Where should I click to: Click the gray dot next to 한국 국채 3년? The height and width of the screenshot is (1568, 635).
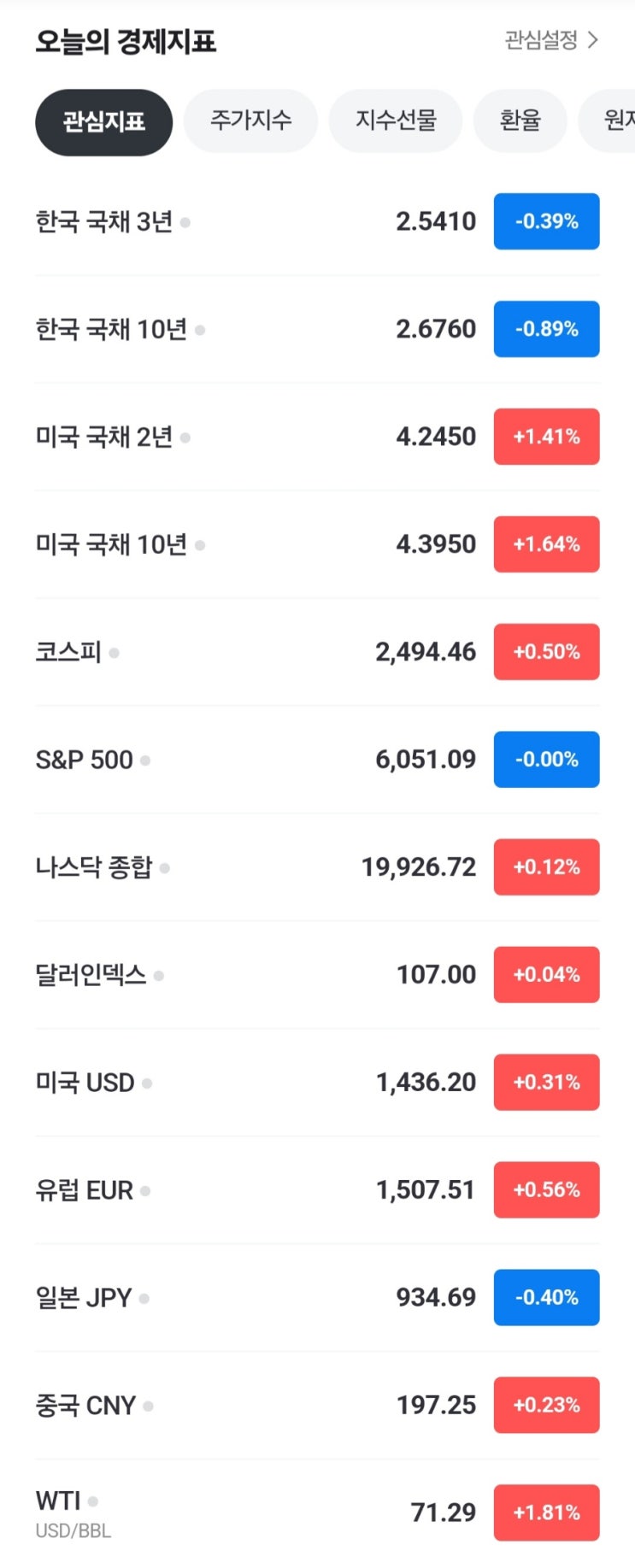(x=185, y=223)
